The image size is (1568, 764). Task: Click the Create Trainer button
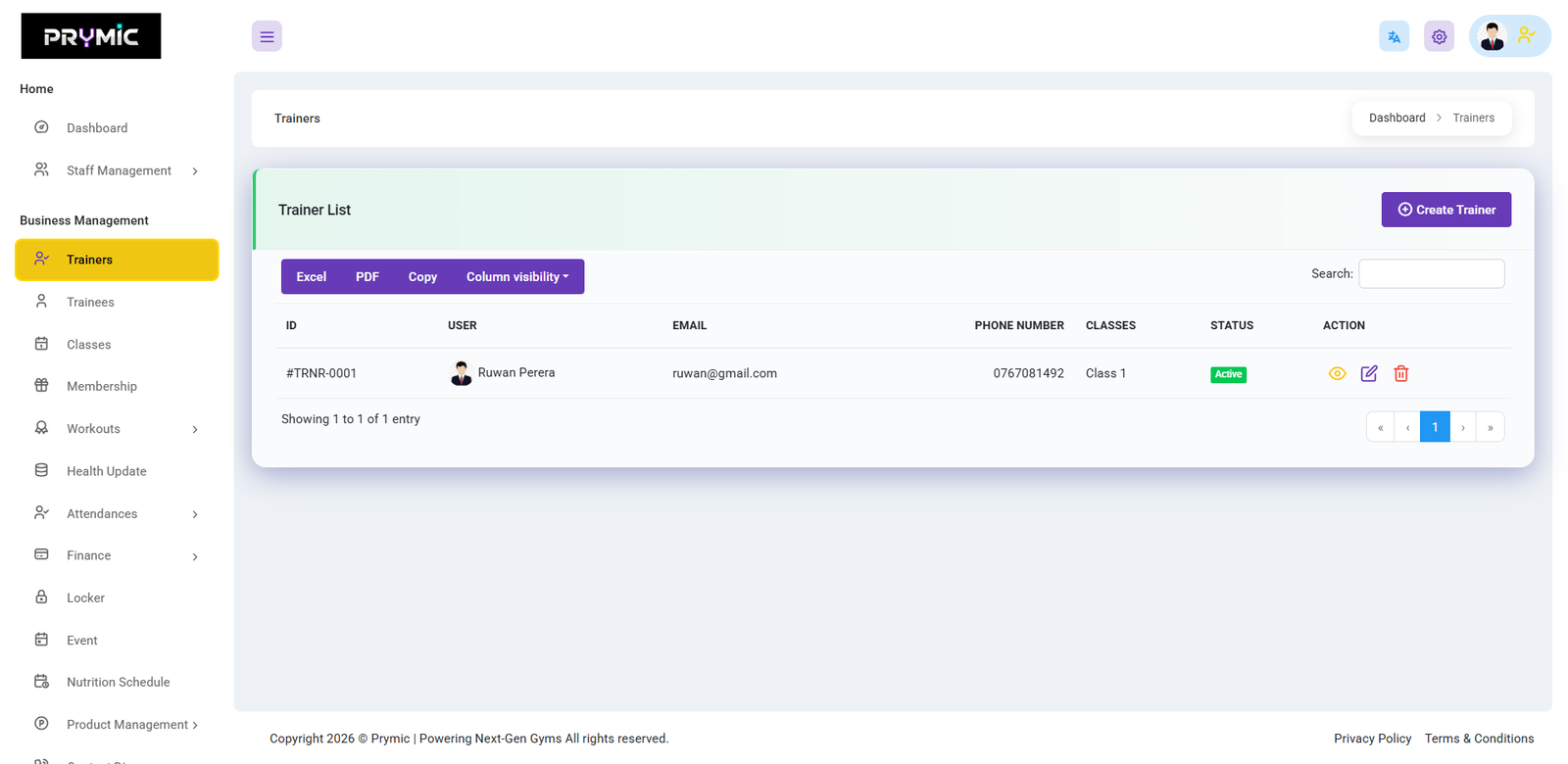pyautogui.click(x=1445, y=210)
